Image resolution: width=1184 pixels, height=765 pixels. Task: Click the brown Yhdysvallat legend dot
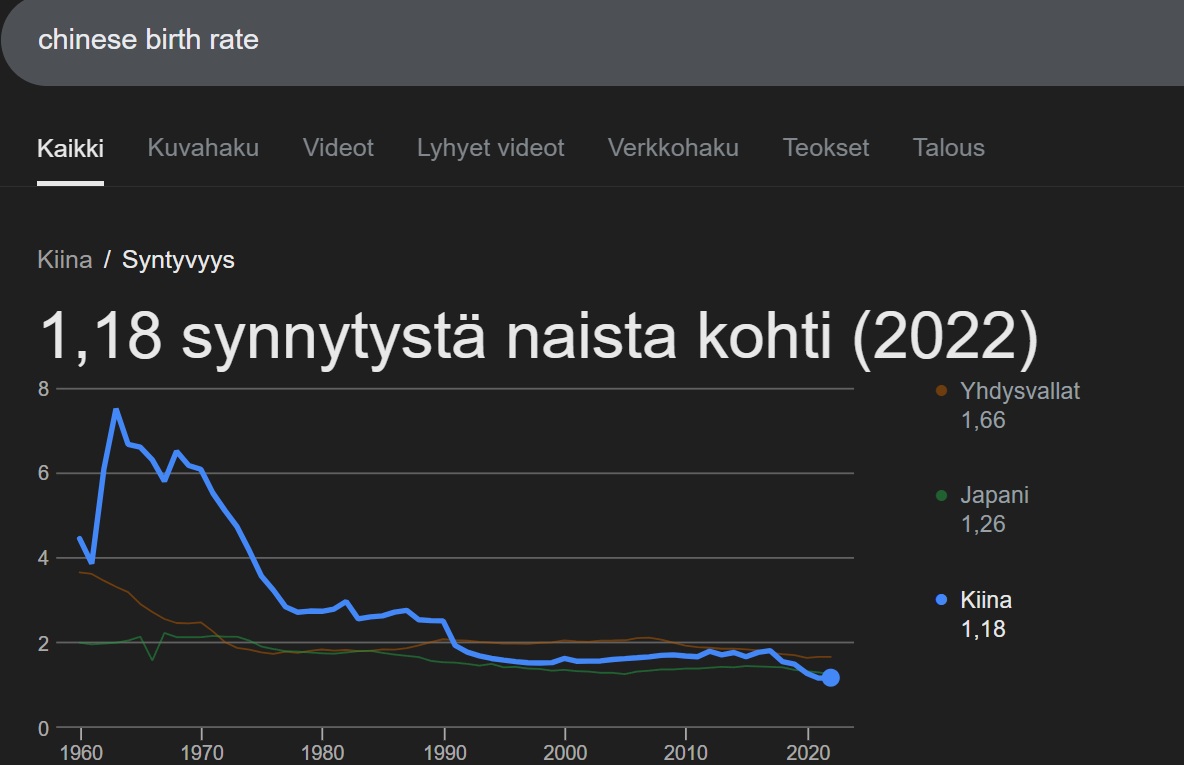coord(941,390)
